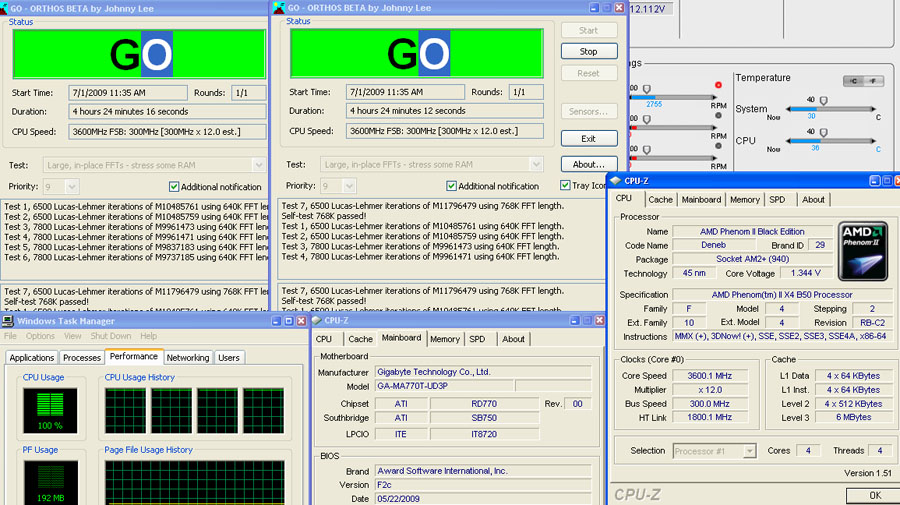900x505 pixels.
Task: Switch temperature units to °F
Action: 873,81
